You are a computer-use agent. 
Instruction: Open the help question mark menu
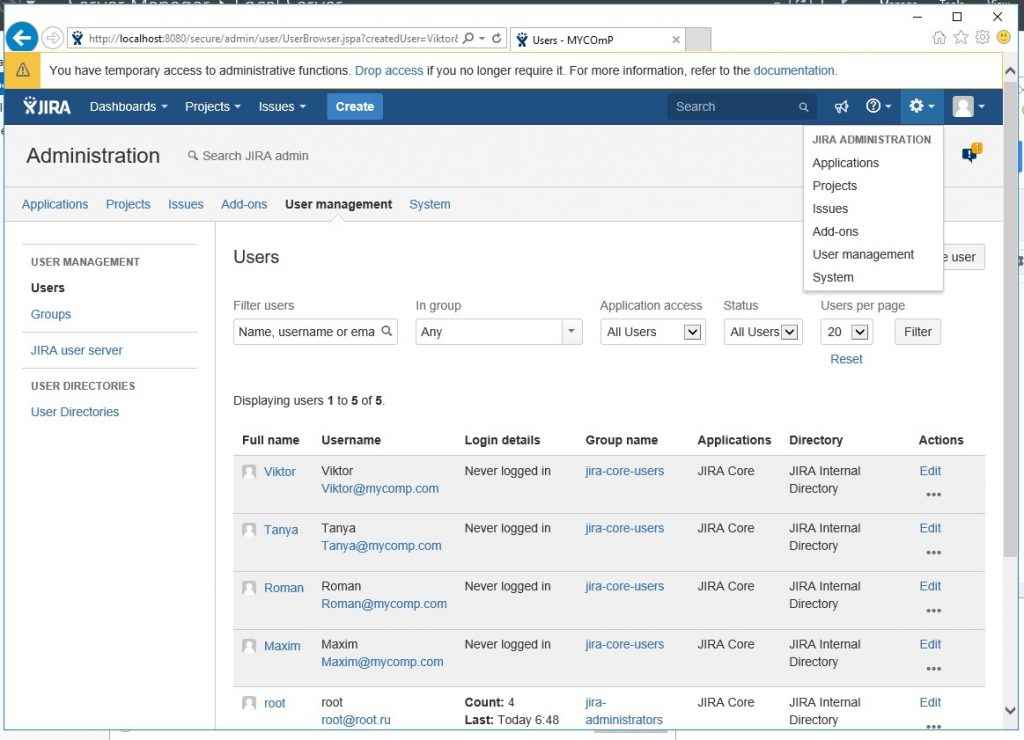tap(878, 106)
